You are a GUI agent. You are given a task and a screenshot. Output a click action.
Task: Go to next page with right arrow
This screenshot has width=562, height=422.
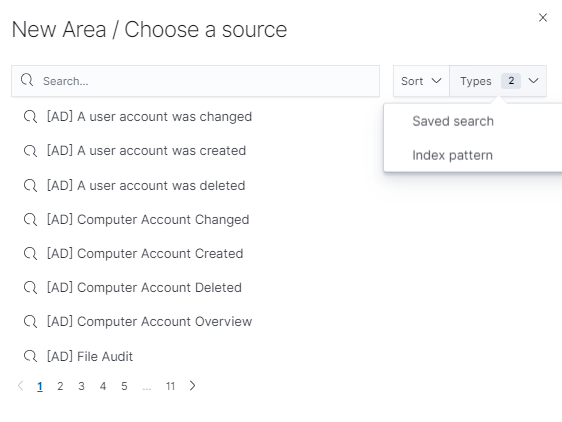coord(192,386)
